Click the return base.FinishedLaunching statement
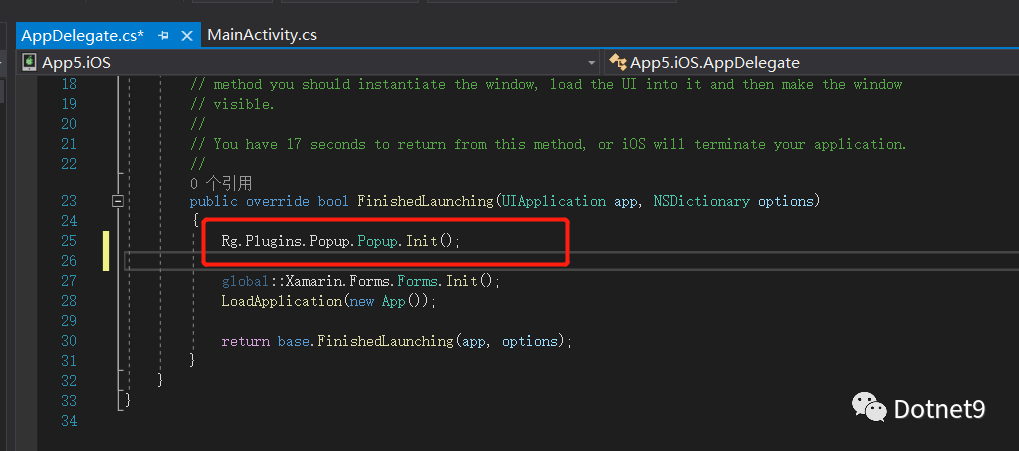Image resolution: width=1019 pixels, height=451 pixels. [x=396, y=342]
